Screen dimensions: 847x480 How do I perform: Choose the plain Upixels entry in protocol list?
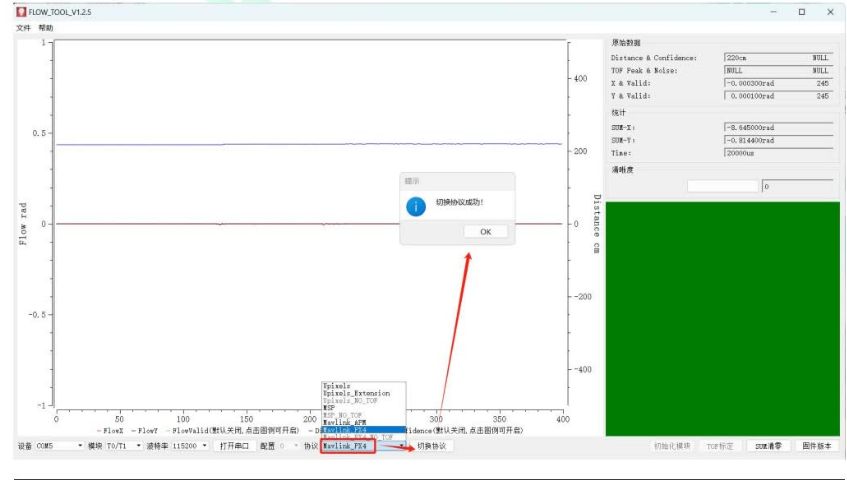(364, 386)
